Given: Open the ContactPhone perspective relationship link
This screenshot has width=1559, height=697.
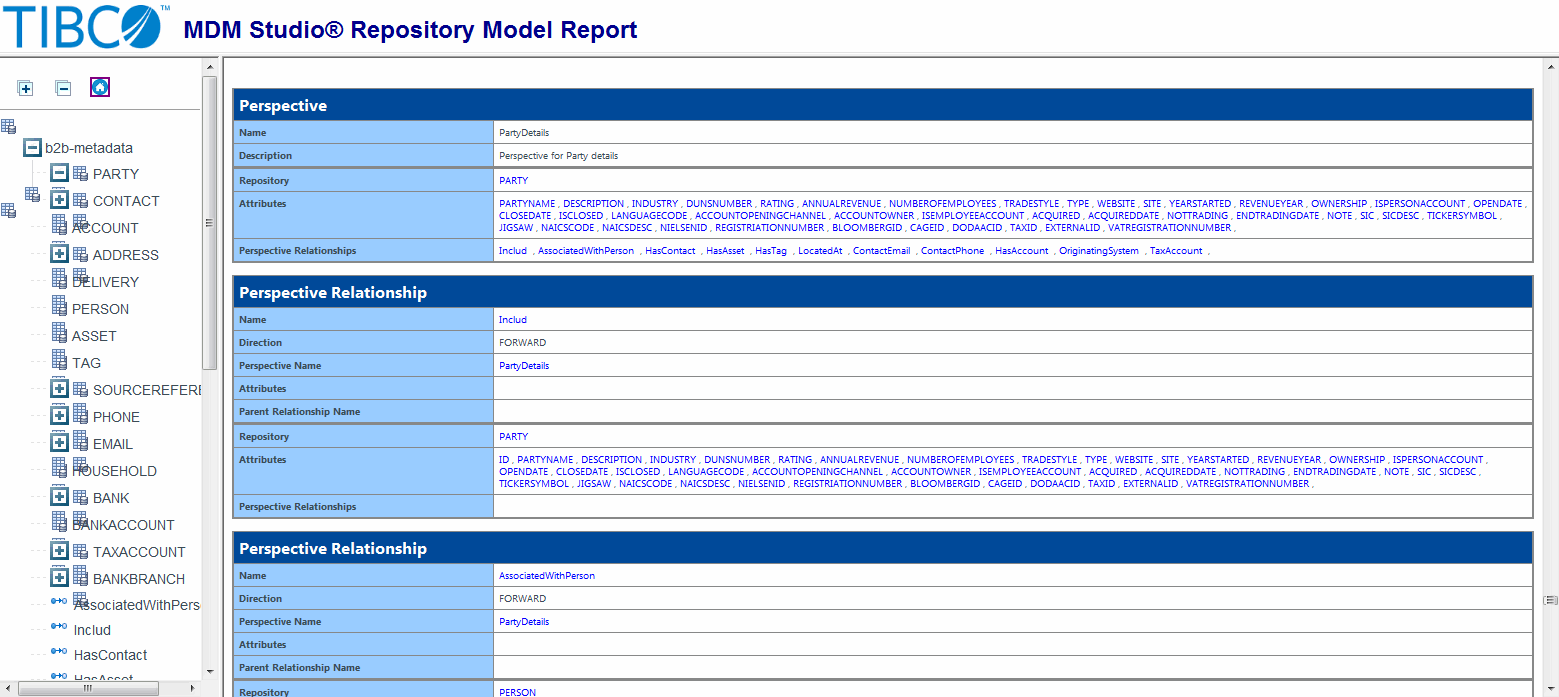Looking at the screenshot, I should click(952, 251).
